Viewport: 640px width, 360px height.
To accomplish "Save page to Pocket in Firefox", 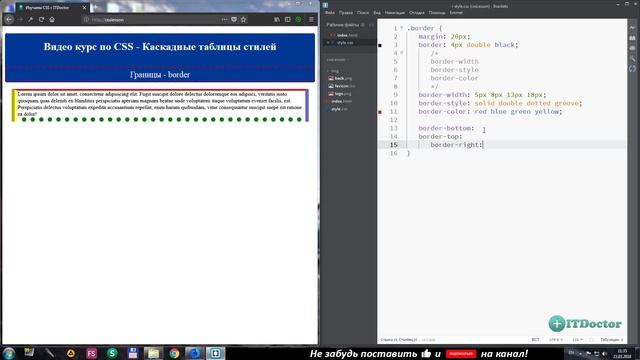I will click(234, 19).
